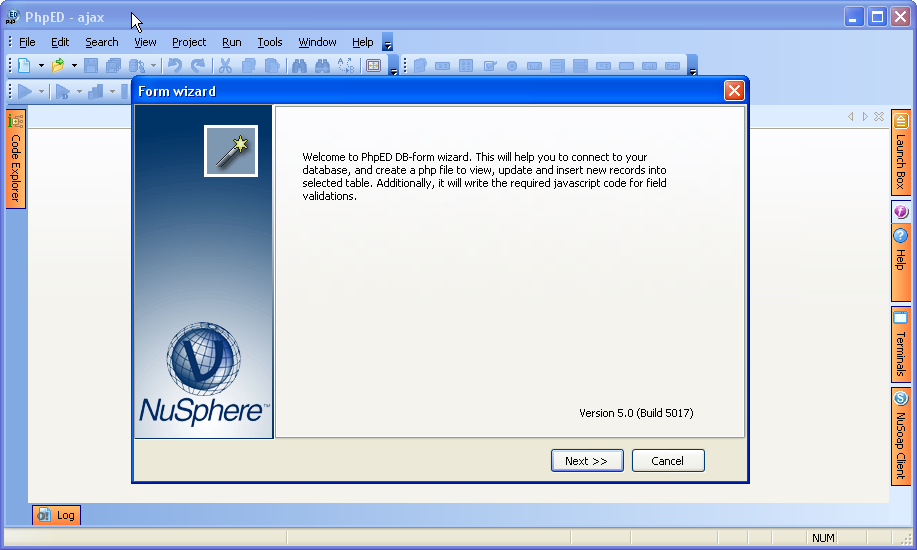Click the Submit button form control icon
The height and width of the screenshot is (550, 917).
[x=649, y=66]
